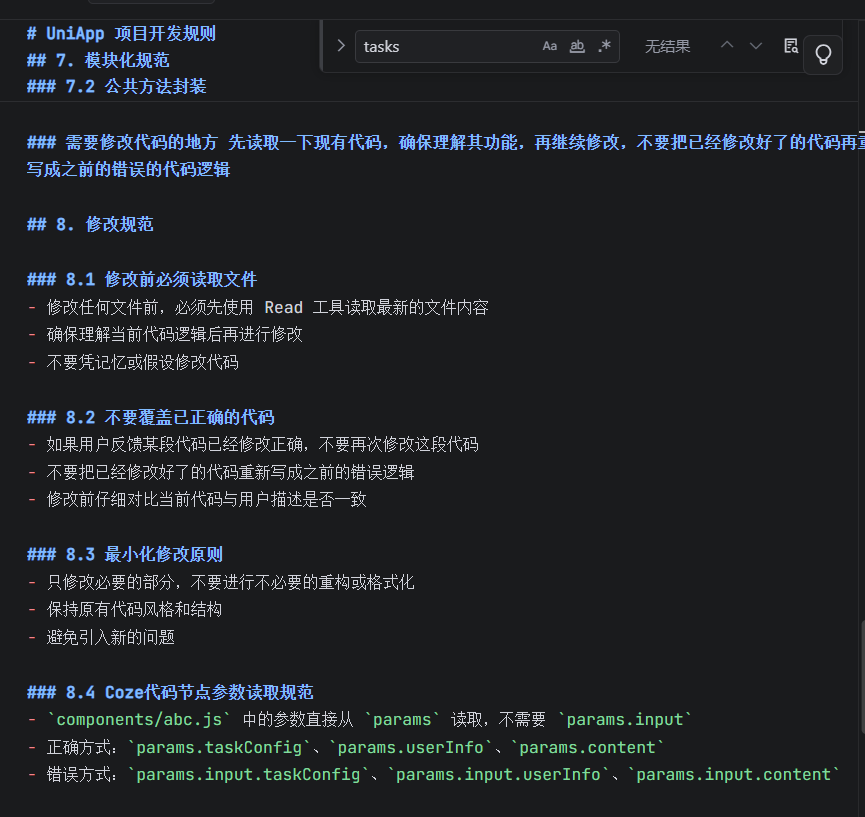Click the "无结果" results label
Viewport: 865px width, 817px height.
(668, 46)
